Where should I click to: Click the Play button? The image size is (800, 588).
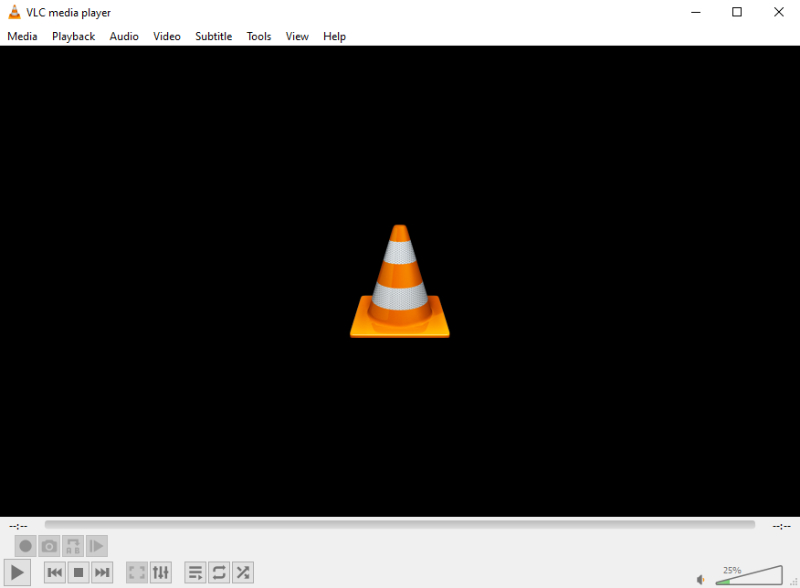[17, 572]
